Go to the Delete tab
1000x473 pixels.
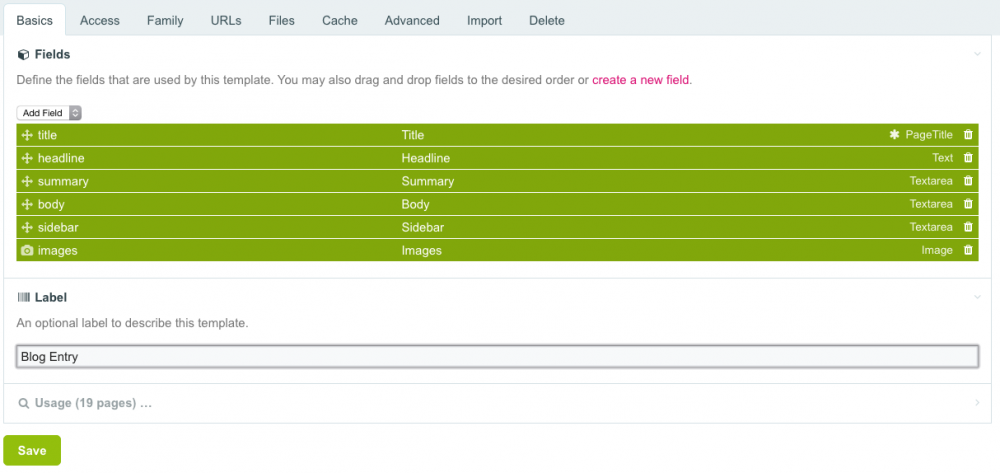tap(546, 20)
